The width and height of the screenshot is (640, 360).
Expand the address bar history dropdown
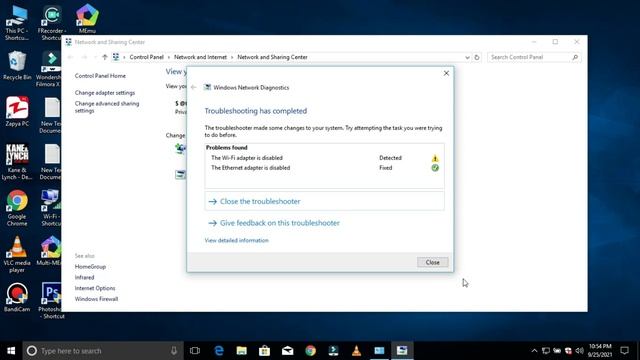pos(467,58)
